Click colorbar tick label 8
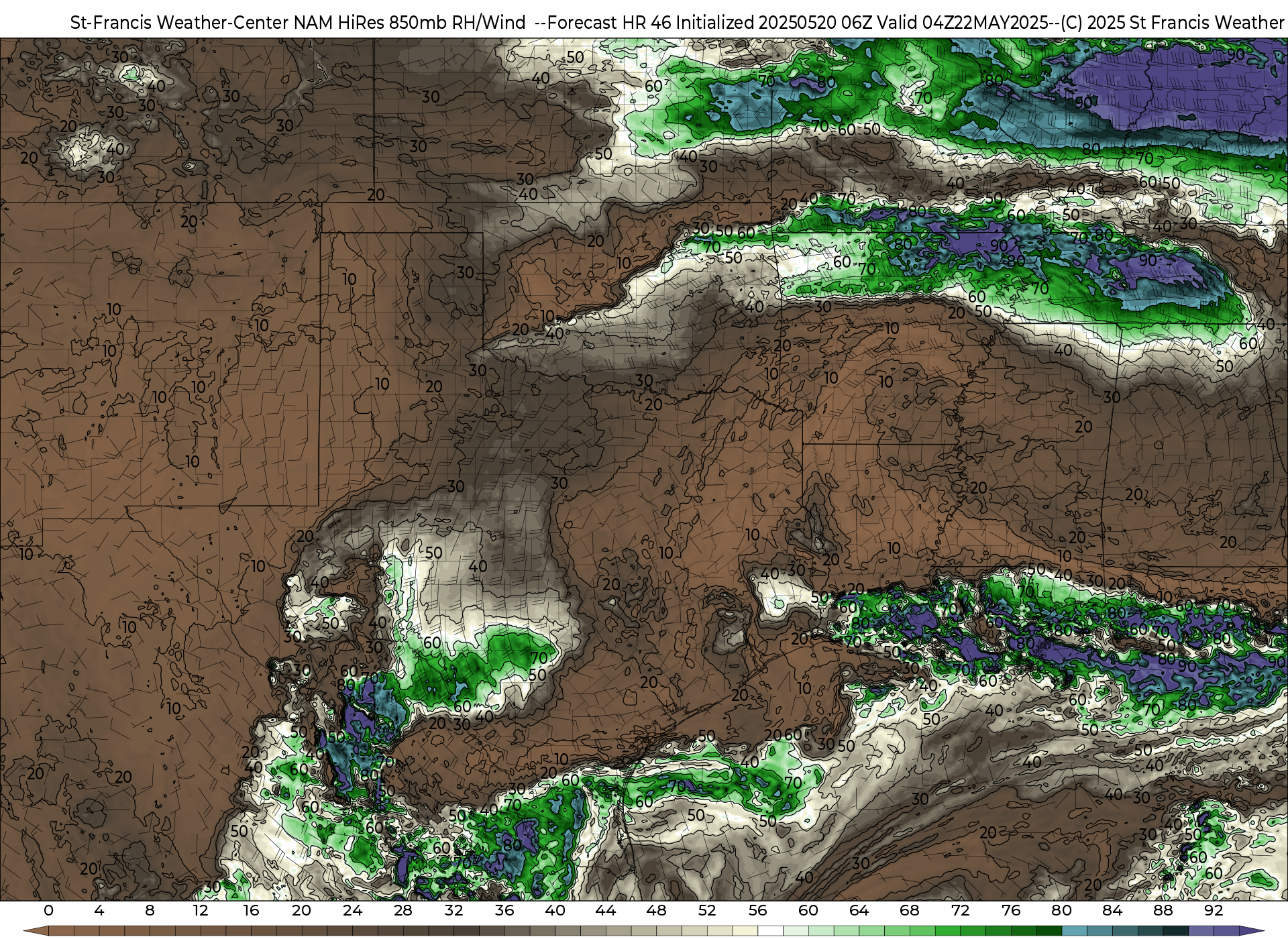This screenshot has height=939, width=1288. [150, 911]
